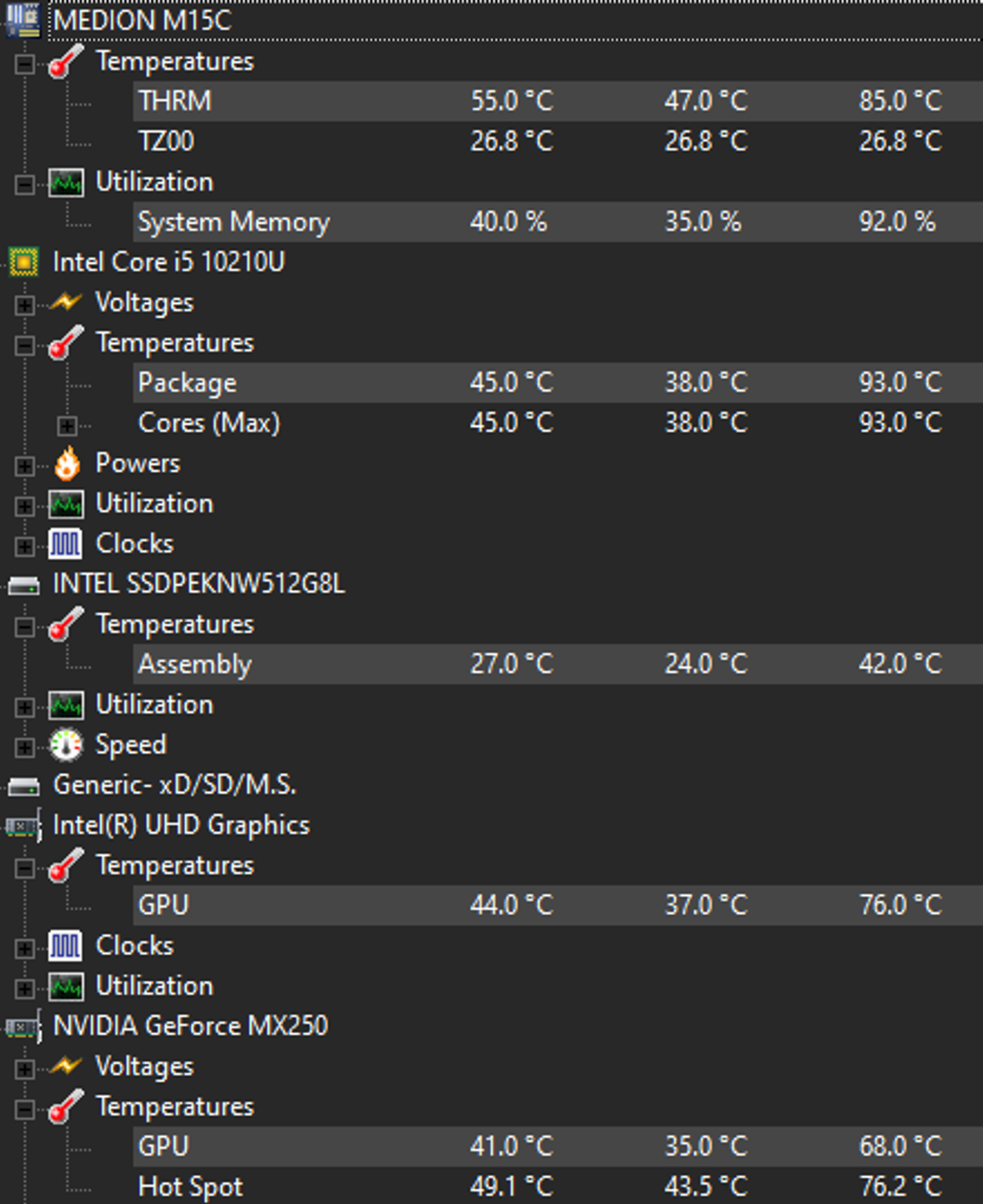
Task: Select the Cores (Max) label
Action: coord(209,423)
